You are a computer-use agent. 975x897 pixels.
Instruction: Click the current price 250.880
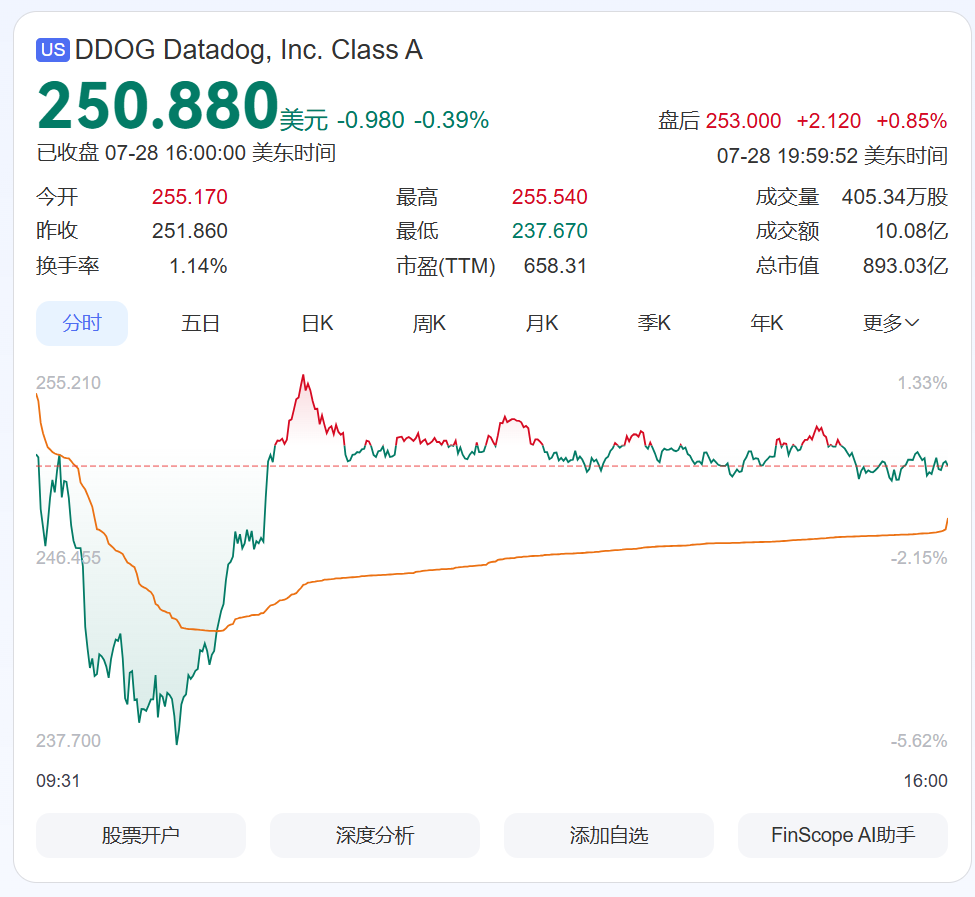tap(158, 105)
